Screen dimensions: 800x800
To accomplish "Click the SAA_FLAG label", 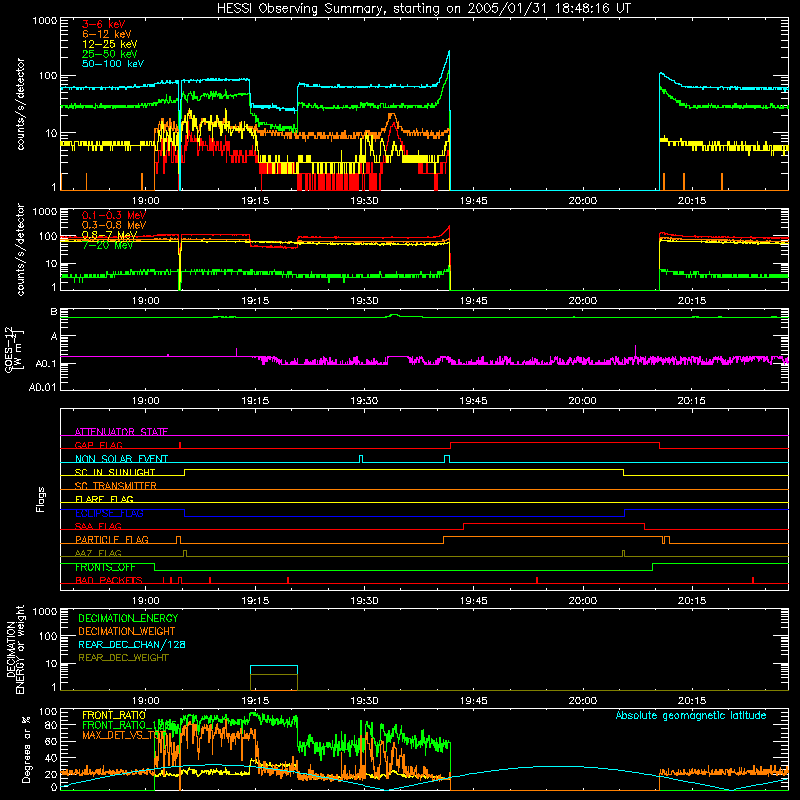I will (98, 526).
